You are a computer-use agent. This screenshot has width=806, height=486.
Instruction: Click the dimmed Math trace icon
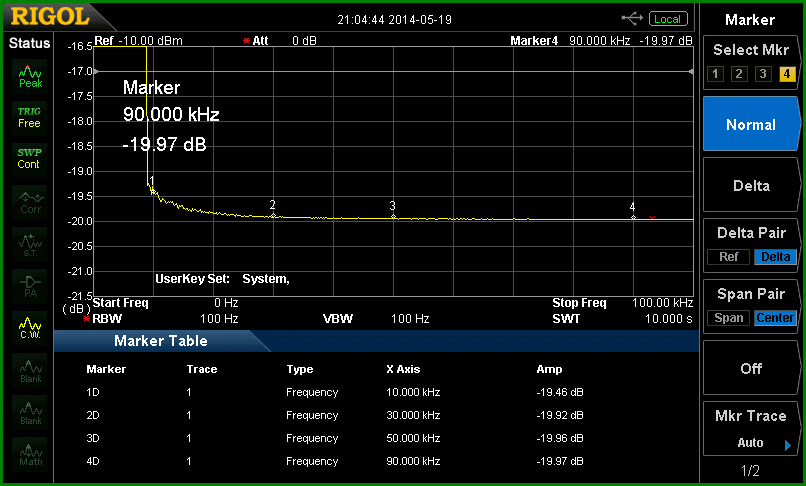(30, 454)
